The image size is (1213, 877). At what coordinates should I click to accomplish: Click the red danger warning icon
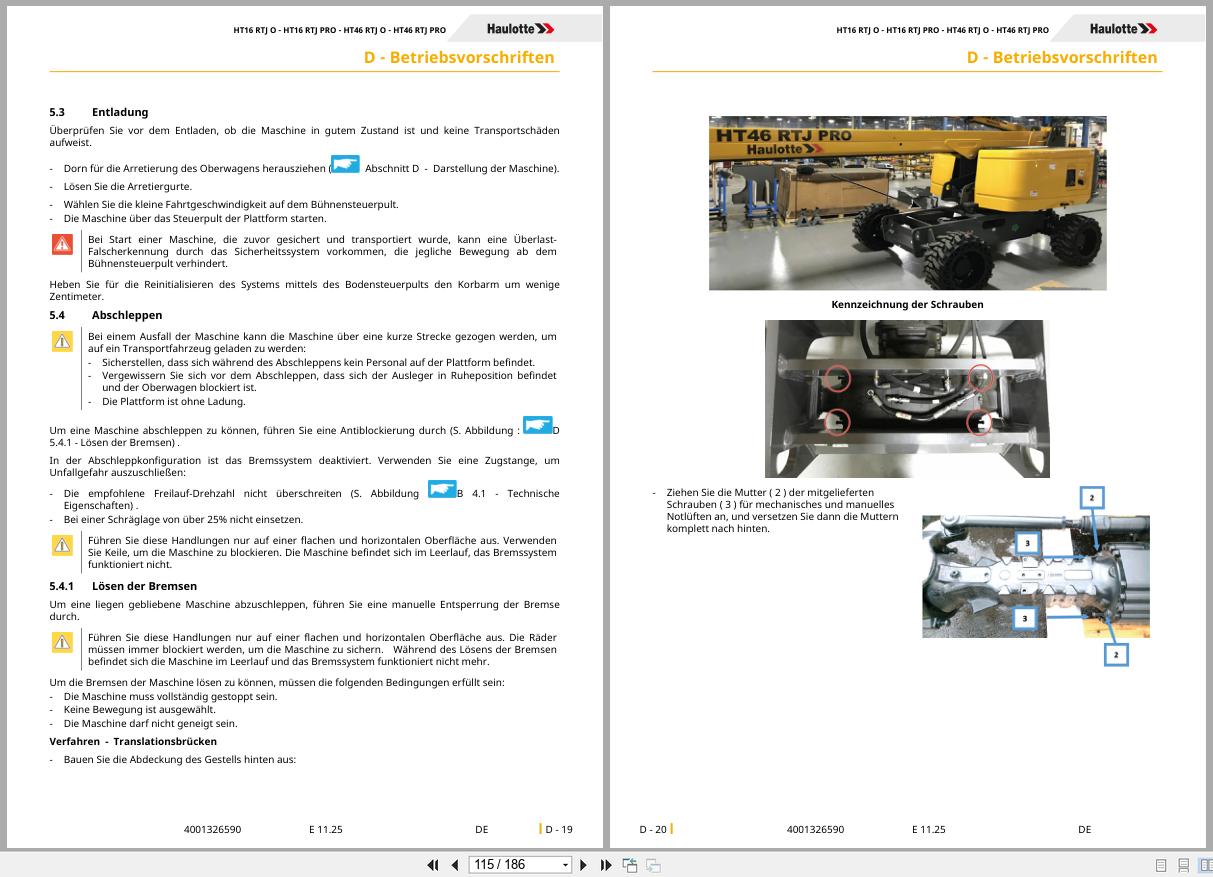pyautogui.click(x=63, y=244)
